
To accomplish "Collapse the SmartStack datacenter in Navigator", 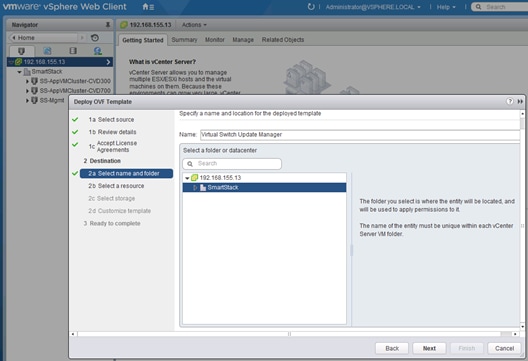I will [x=19, y=72].
